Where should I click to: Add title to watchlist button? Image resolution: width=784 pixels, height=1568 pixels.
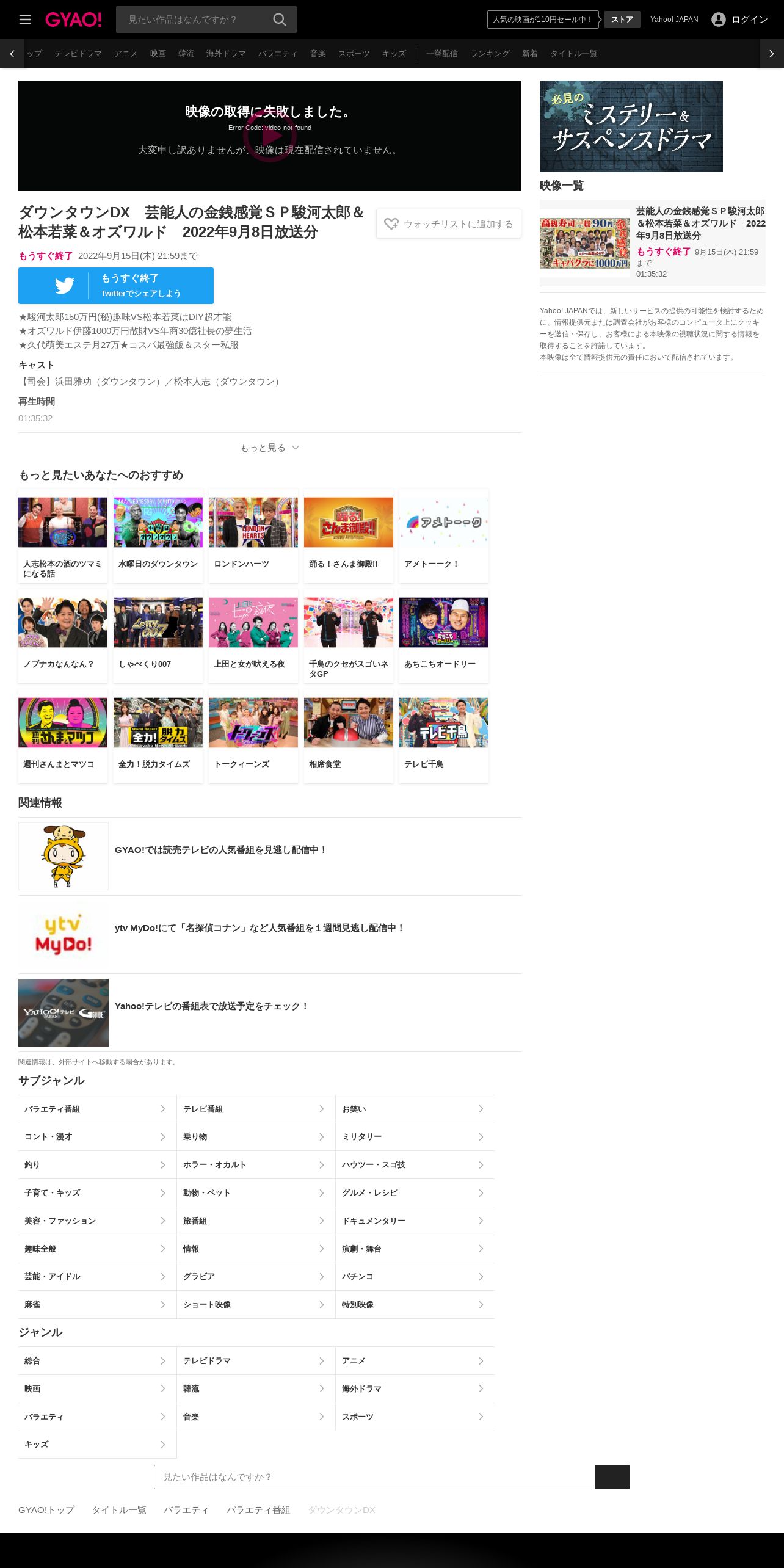[449, 224]
